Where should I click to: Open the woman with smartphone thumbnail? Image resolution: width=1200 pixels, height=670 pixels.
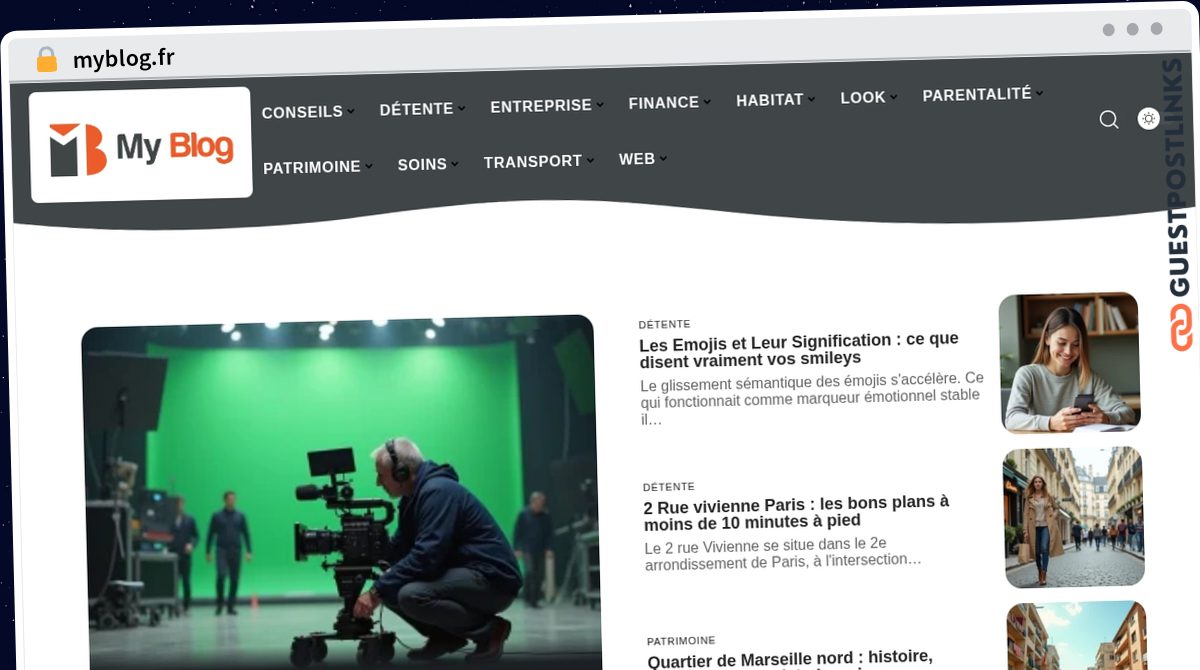click(x=1069, y=363)
